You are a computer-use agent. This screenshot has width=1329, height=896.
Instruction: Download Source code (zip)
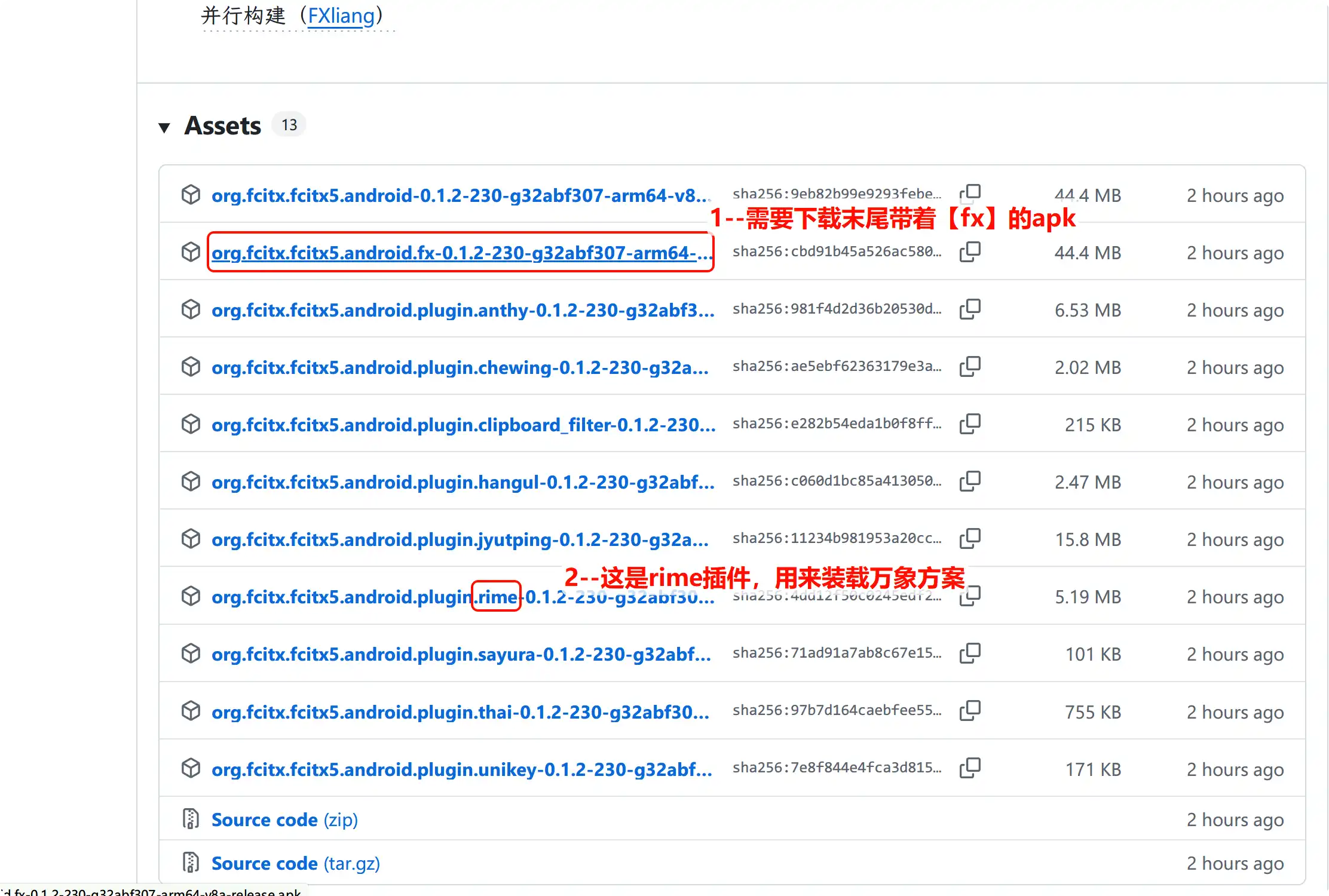pyautogui.click(x=284, y=820)
